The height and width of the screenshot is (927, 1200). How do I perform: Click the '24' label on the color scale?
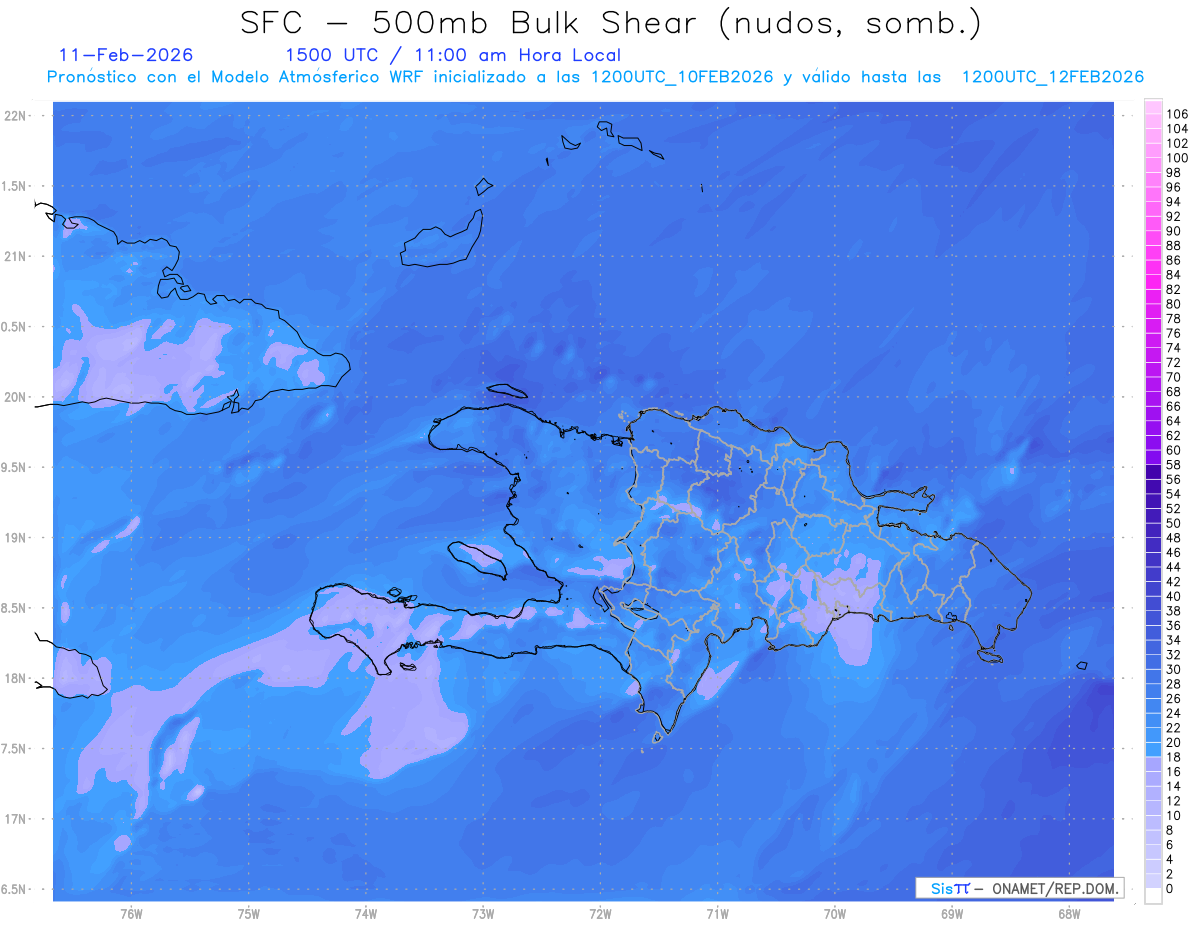(x=1174, y=713)
